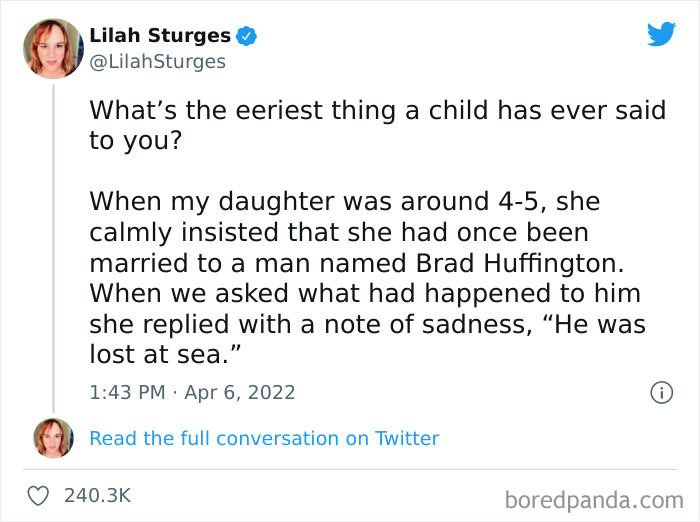Visit the @LilahSturges handle
Viewport: 700px width, 522px height.
pyautogui.click(x=157, y=62)
